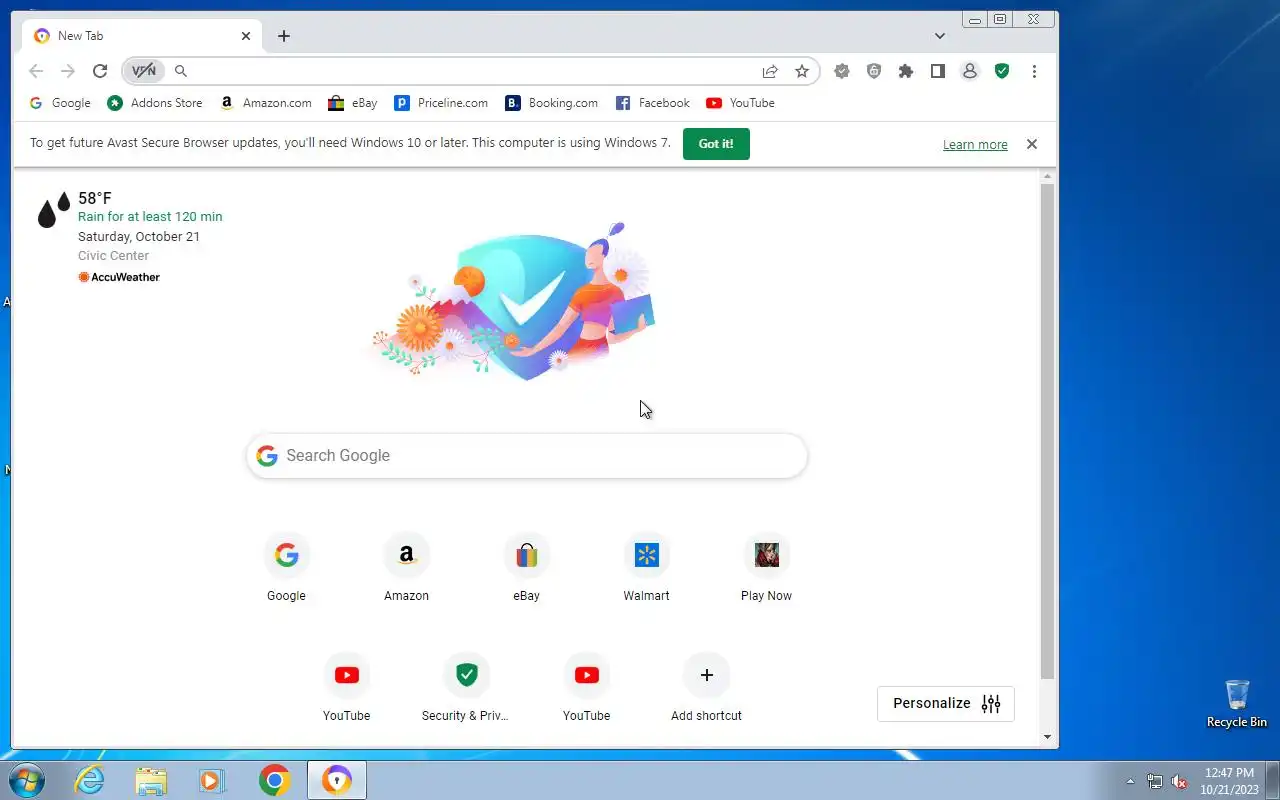Open the Facebook bookmark
The width and height of the screenshot is (1280, 800).
point(653,103)
